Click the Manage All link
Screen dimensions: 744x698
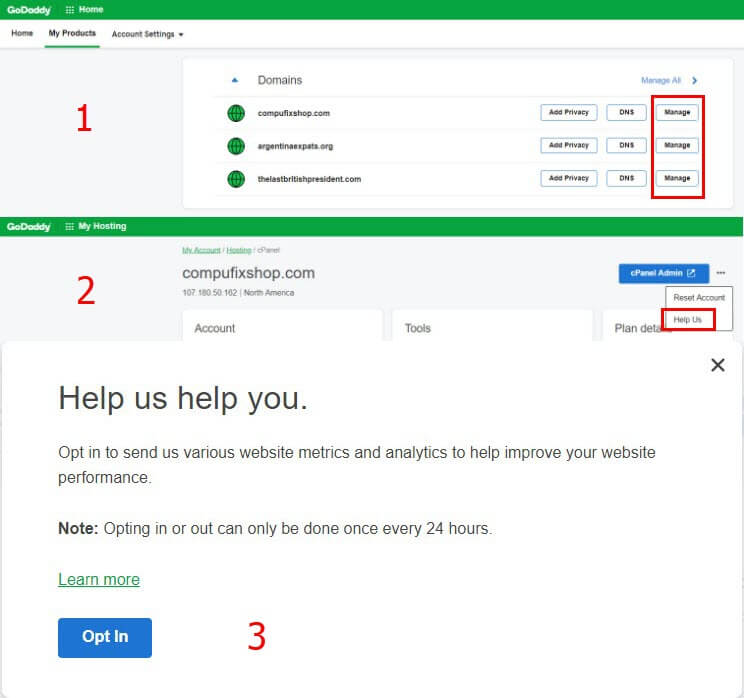tap(661, 80)
